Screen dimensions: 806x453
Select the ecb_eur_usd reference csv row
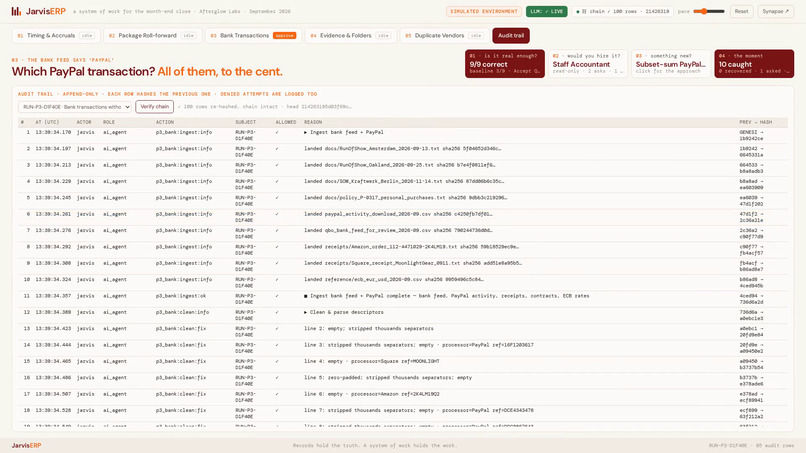403,282
